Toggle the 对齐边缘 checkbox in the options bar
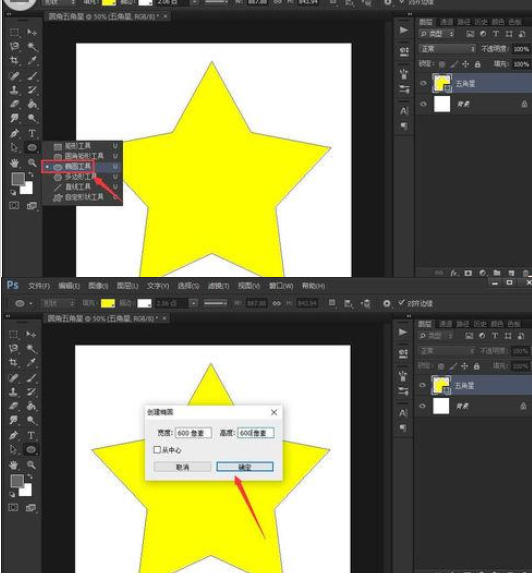 pos(402,303)
